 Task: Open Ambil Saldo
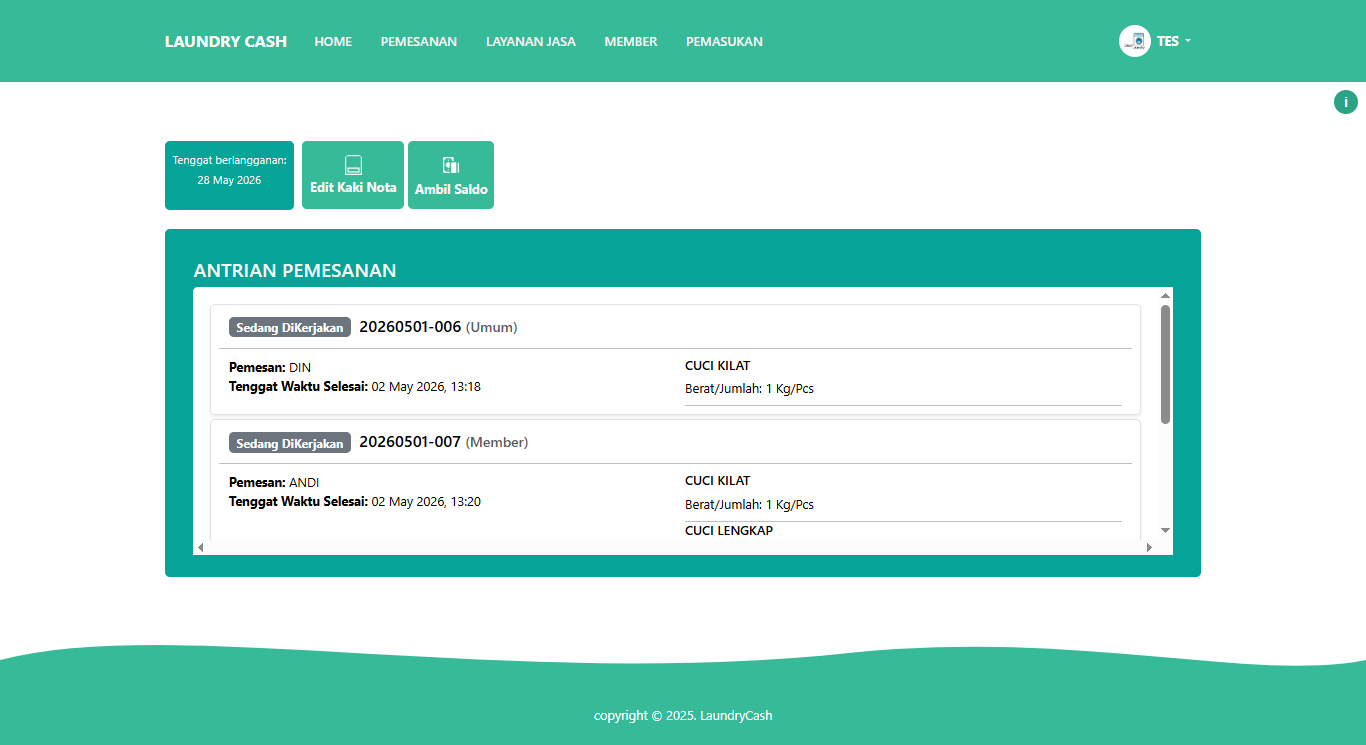point(451,175)
